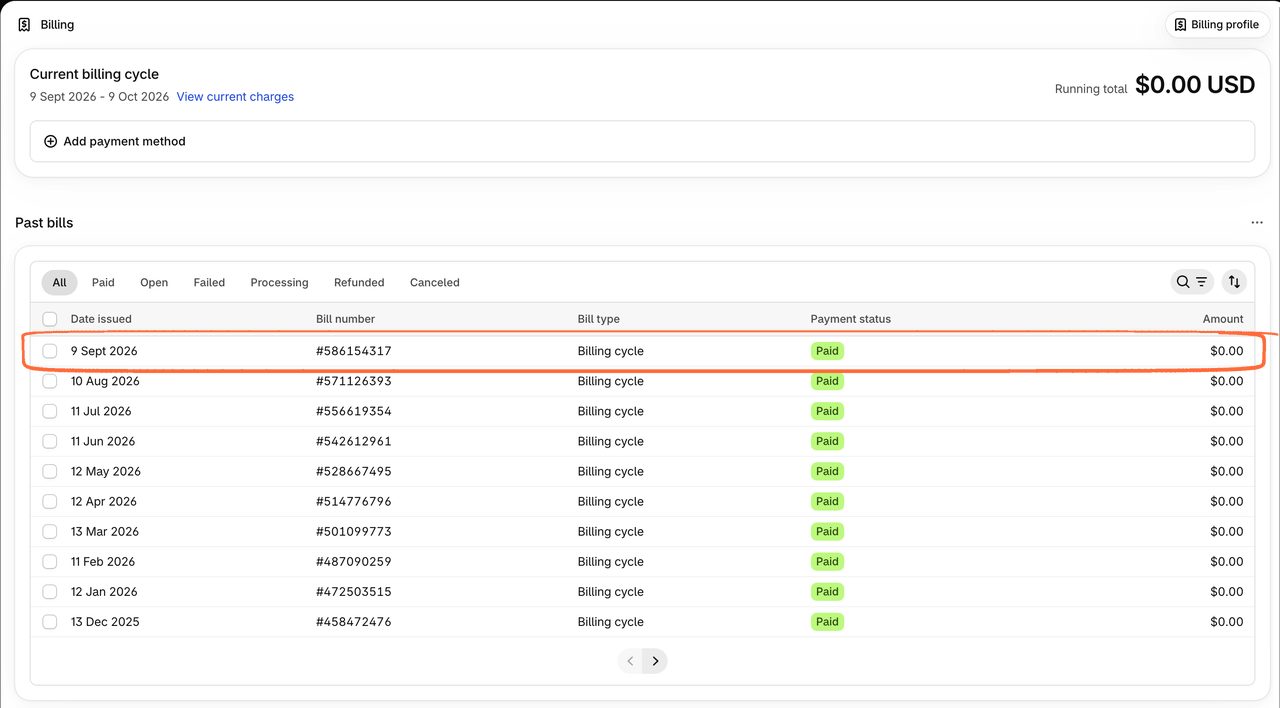Click the Date issued column header
1280x708 pixels.
coord(101,319)
